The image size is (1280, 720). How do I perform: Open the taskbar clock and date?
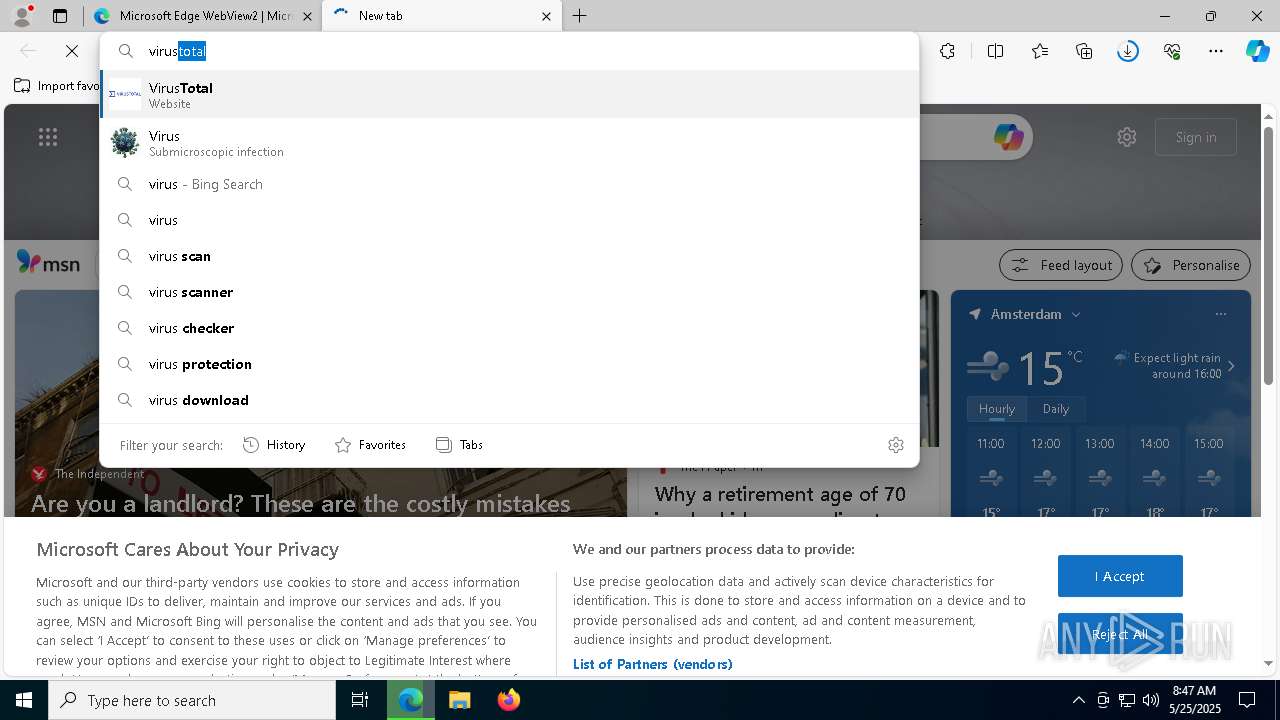(1194, 700)
